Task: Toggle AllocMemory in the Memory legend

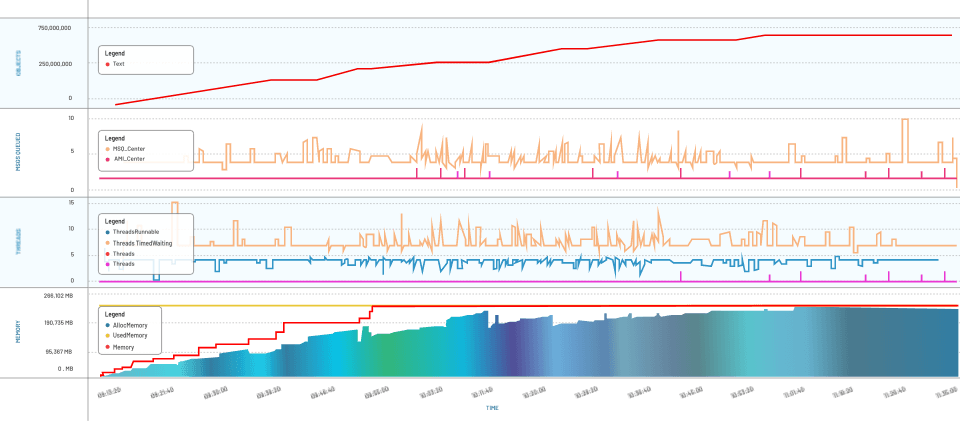Action: pos(126,326)
